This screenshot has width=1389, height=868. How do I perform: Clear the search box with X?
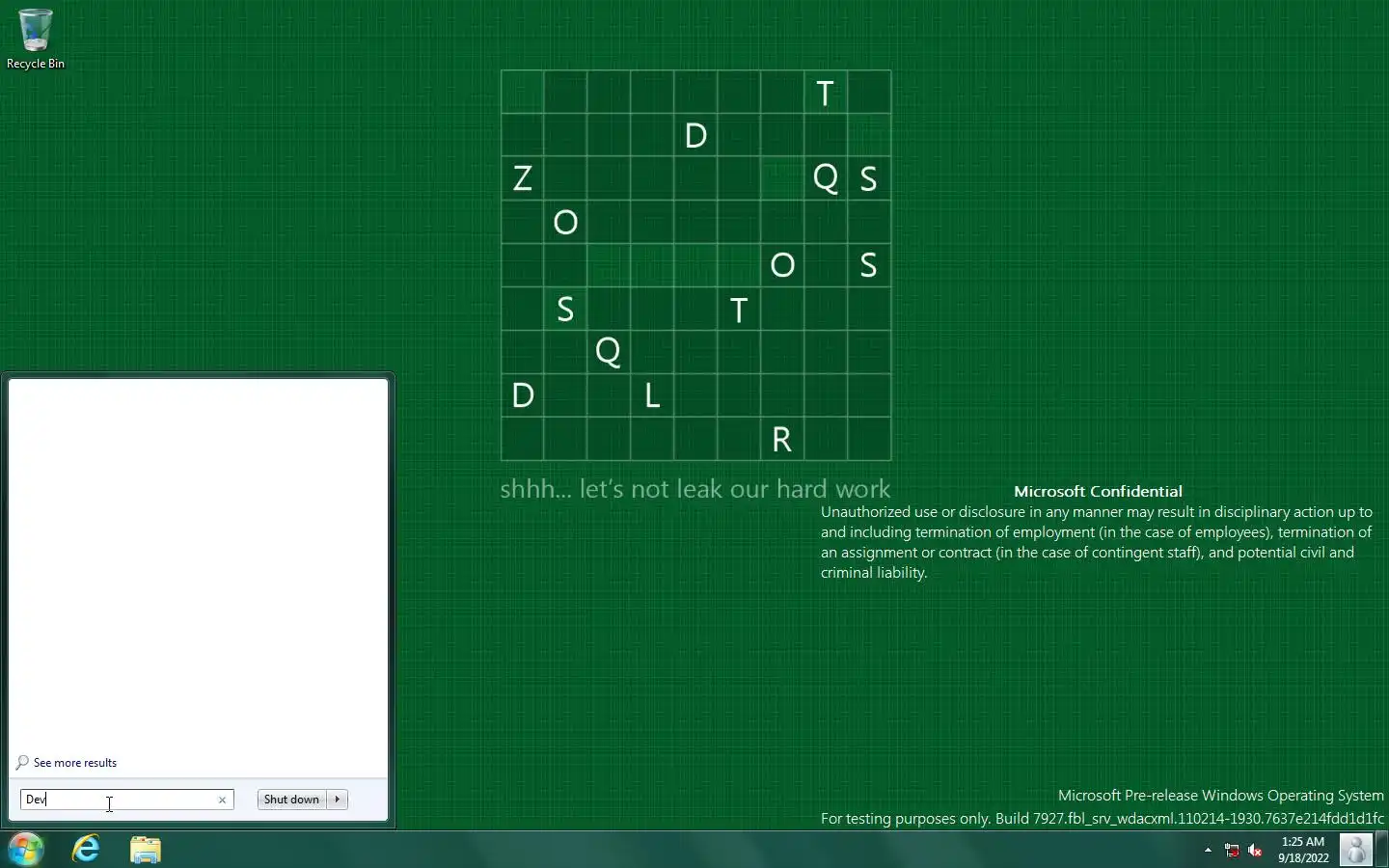pos(223,800)
